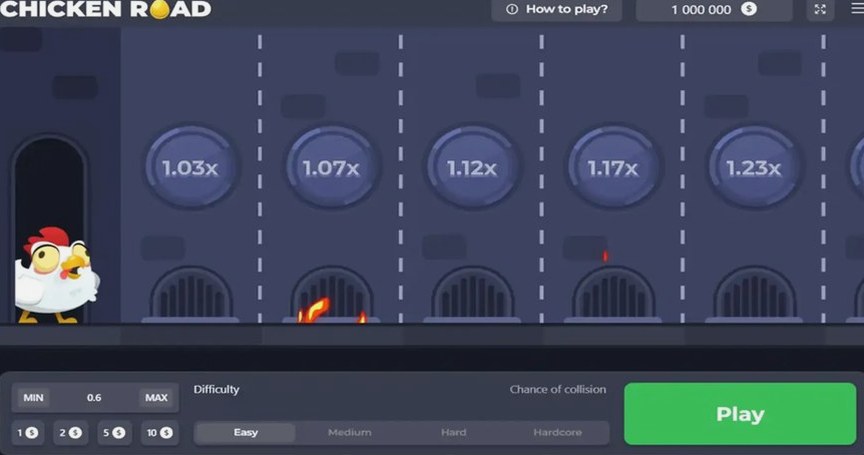Click the 1 000 000 balance display
Image resolution: width=864 pixels, height=455 pixels.
click(x=714, y=9)
